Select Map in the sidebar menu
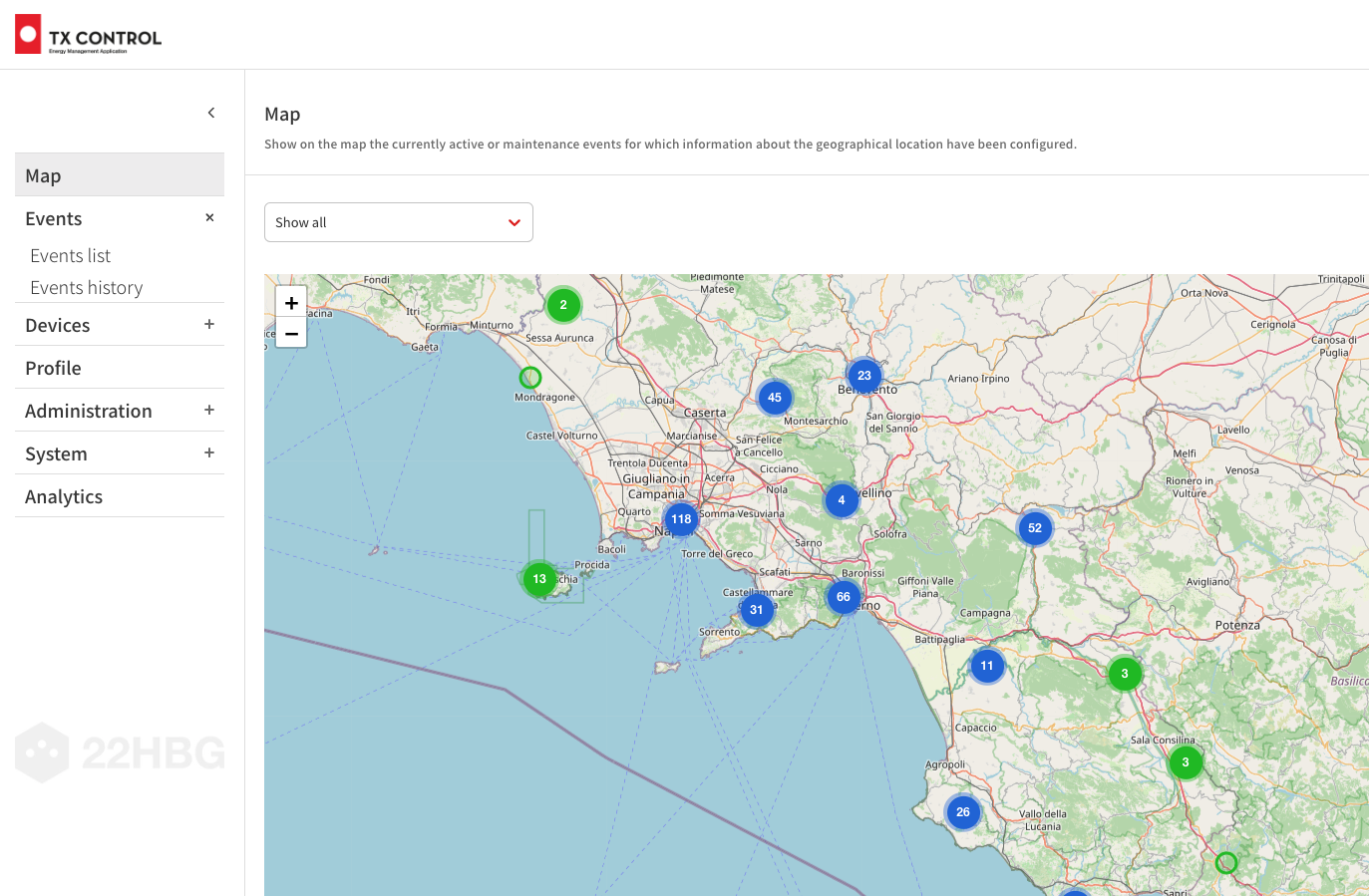The height and width of the screenshot is (896, 1369). pyautogui.click(x=44, y=176)
